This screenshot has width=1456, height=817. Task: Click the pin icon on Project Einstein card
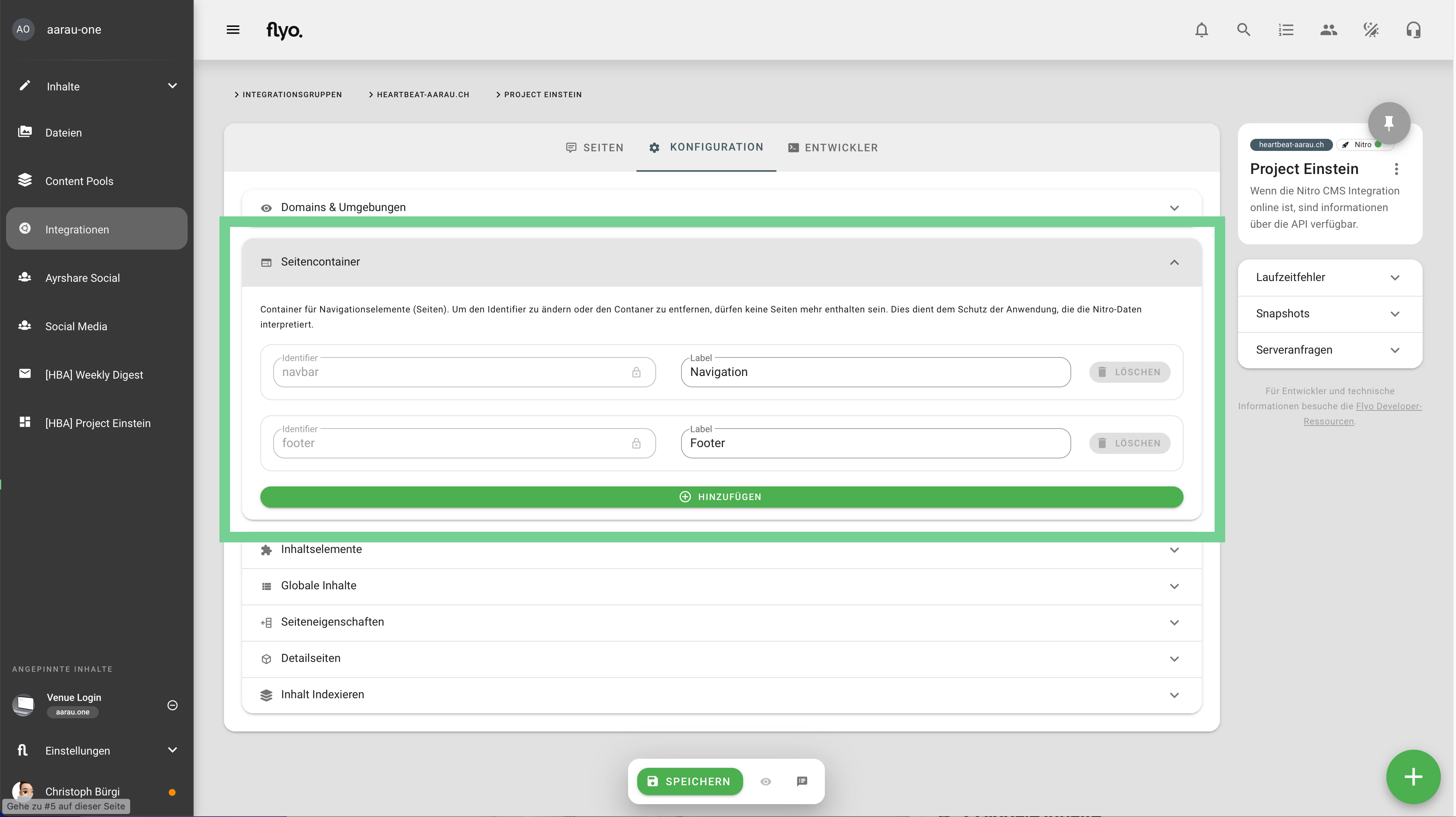(x=1389, y=123)
